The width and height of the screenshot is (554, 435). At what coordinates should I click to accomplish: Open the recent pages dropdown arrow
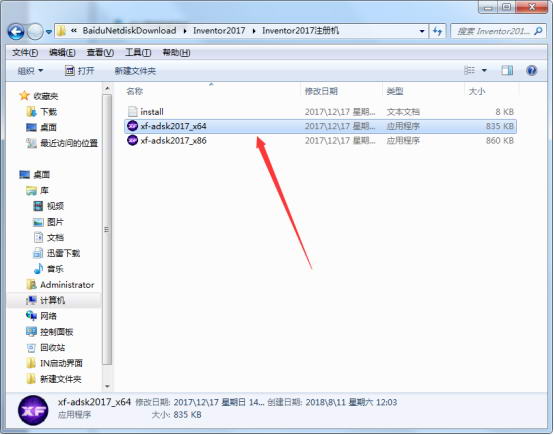pos(49,32)
